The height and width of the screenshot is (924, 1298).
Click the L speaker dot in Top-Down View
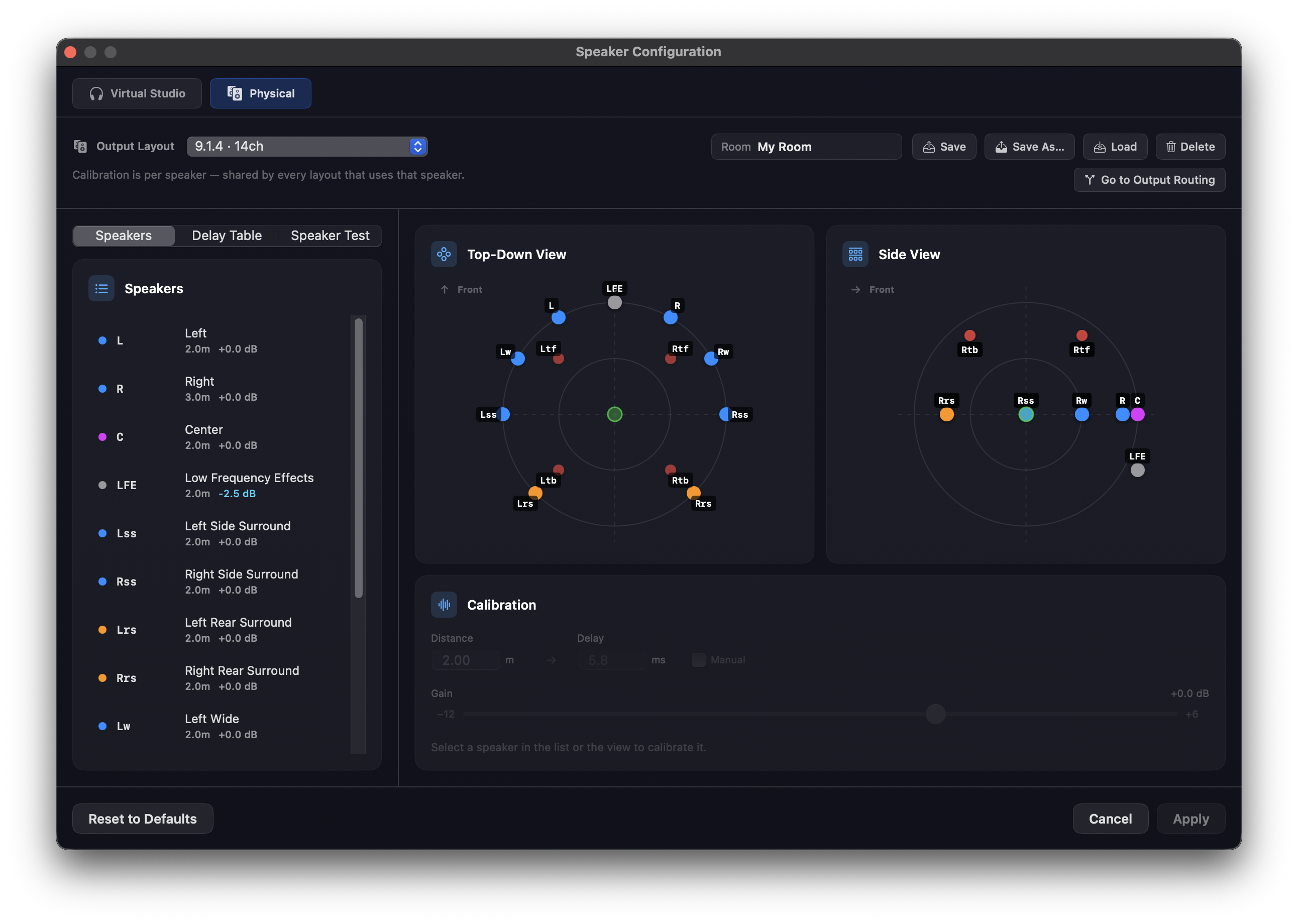click(559, 317)
